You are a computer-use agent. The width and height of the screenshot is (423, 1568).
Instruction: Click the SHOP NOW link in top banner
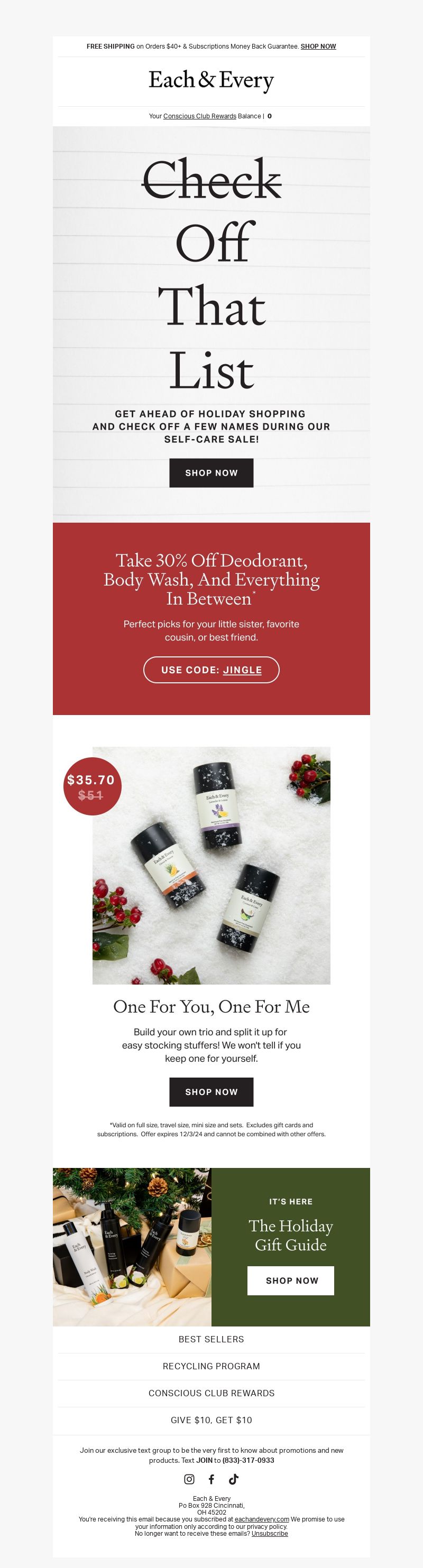pos(318,47)
